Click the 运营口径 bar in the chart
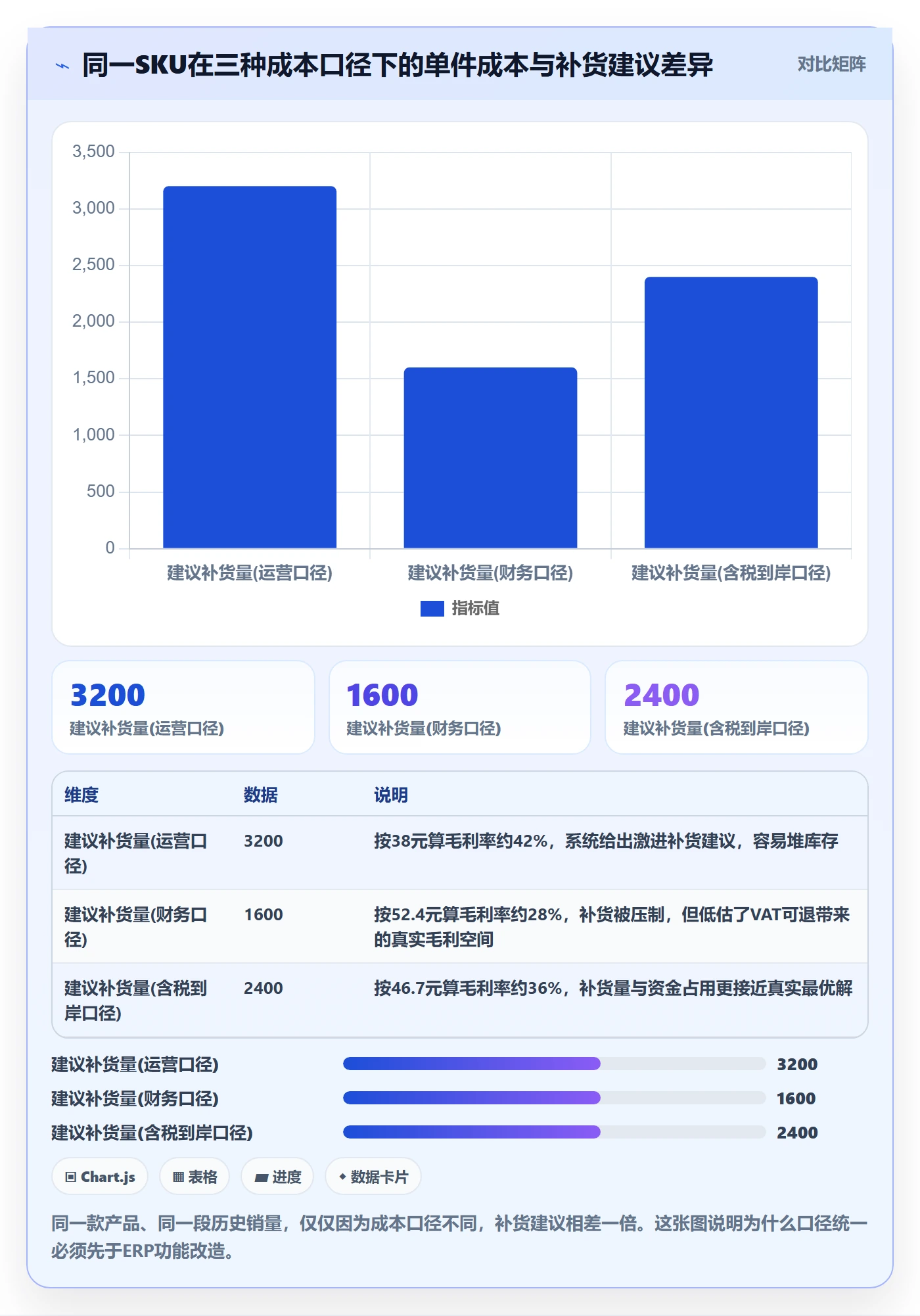 click(250, 367)
